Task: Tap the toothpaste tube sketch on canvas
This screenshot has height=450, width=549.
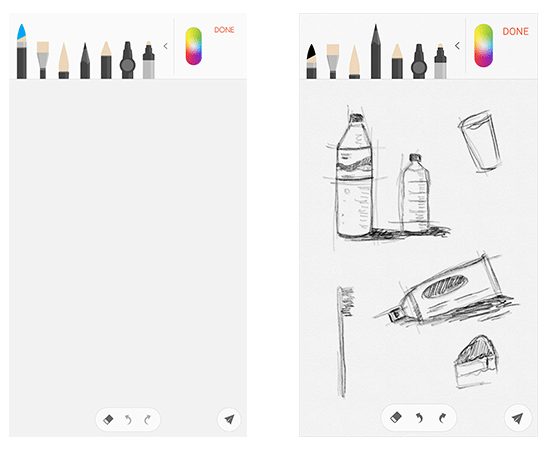Action: (446, 291)
